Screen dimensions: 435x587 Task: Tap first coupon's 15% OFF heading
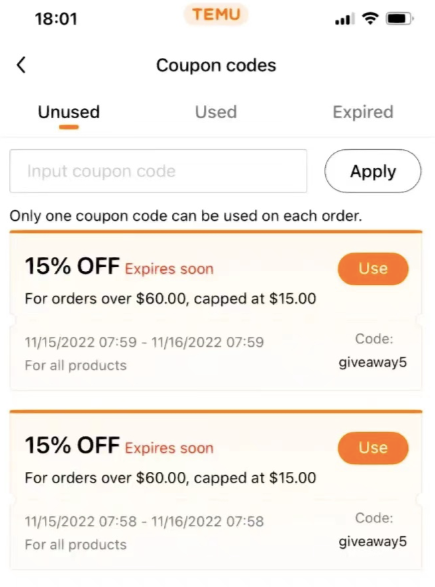(72, 266)
